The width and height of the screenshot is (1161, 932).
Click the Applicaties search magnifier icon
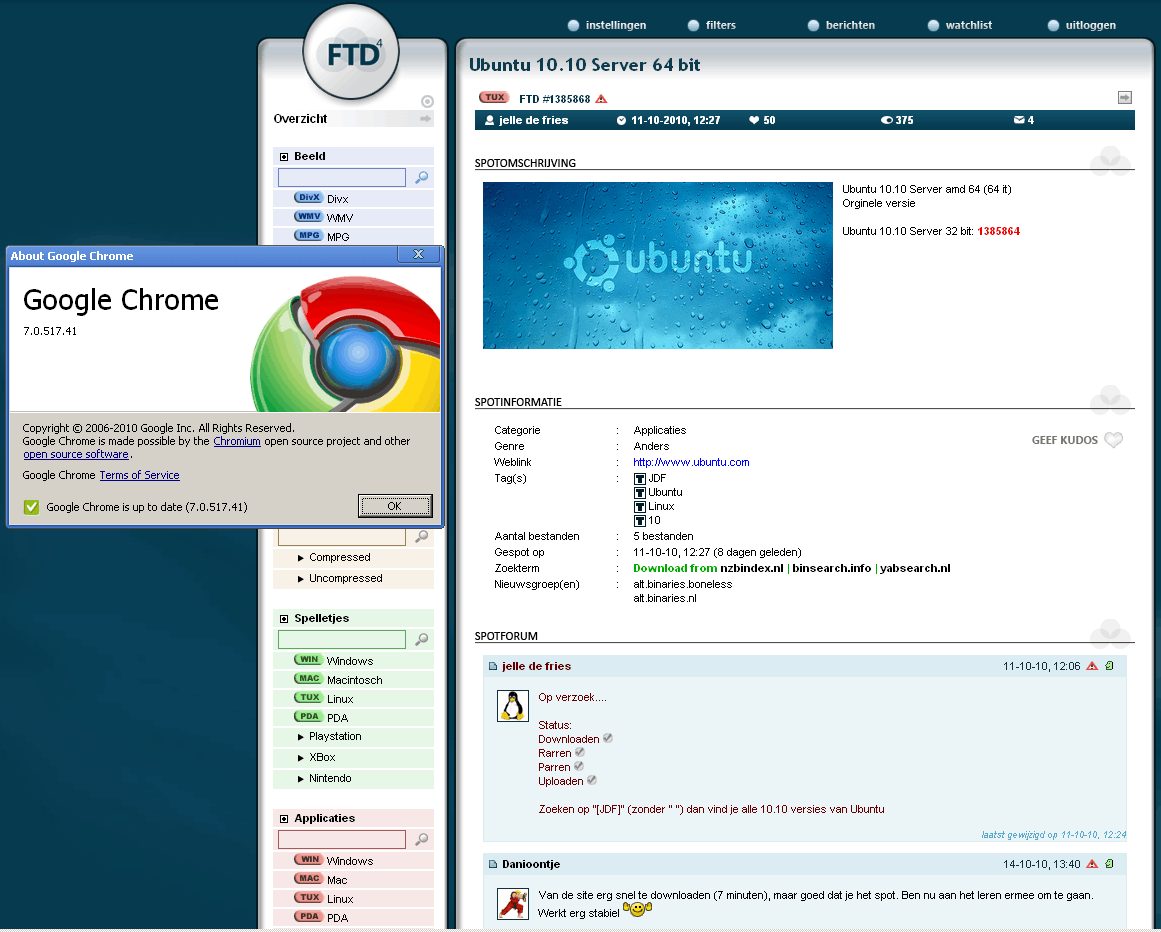click(421, 839)
